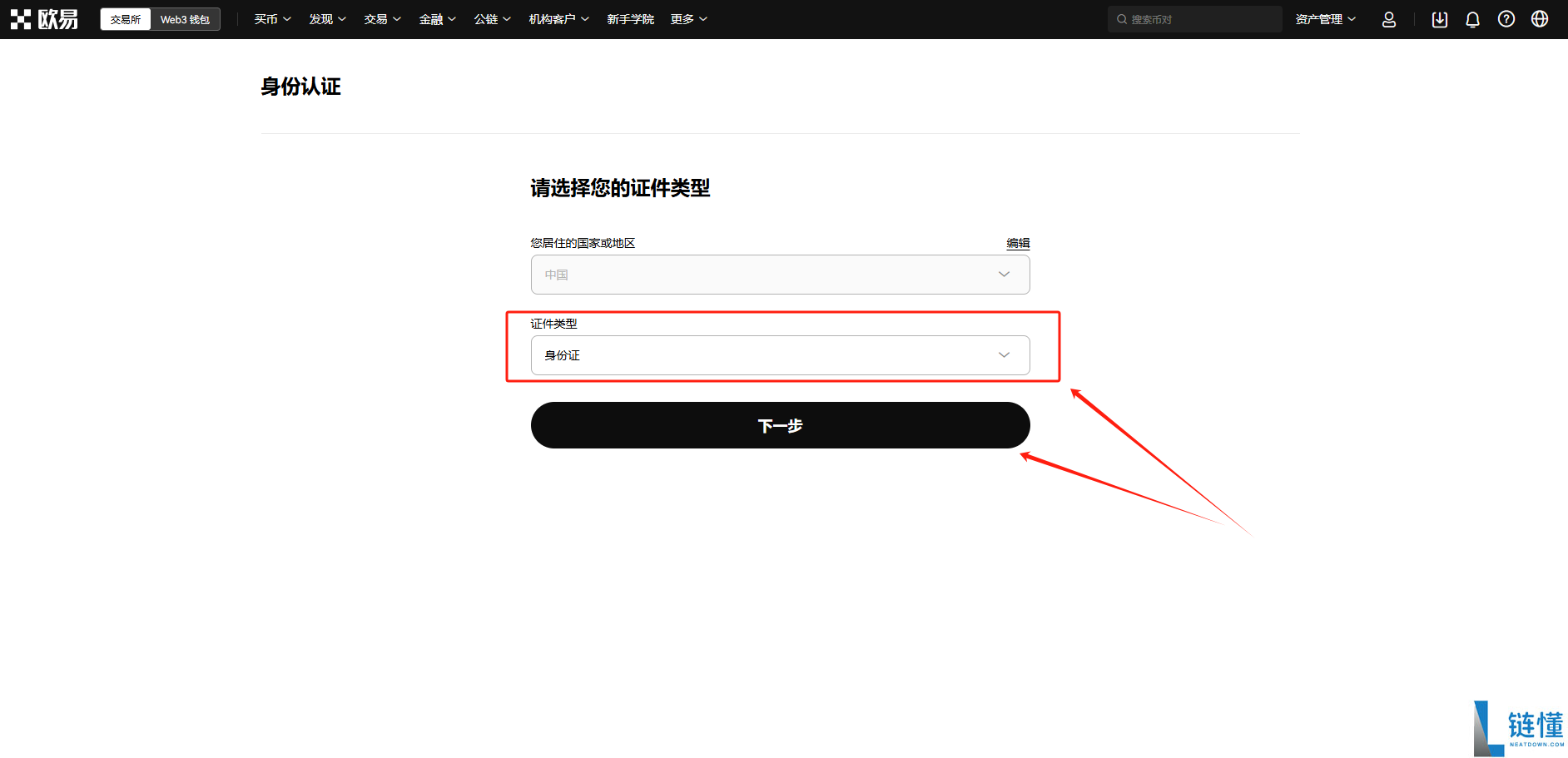The image size is (1568, 758).
Task: Click the globe language icon
Action: point(1540,19)
